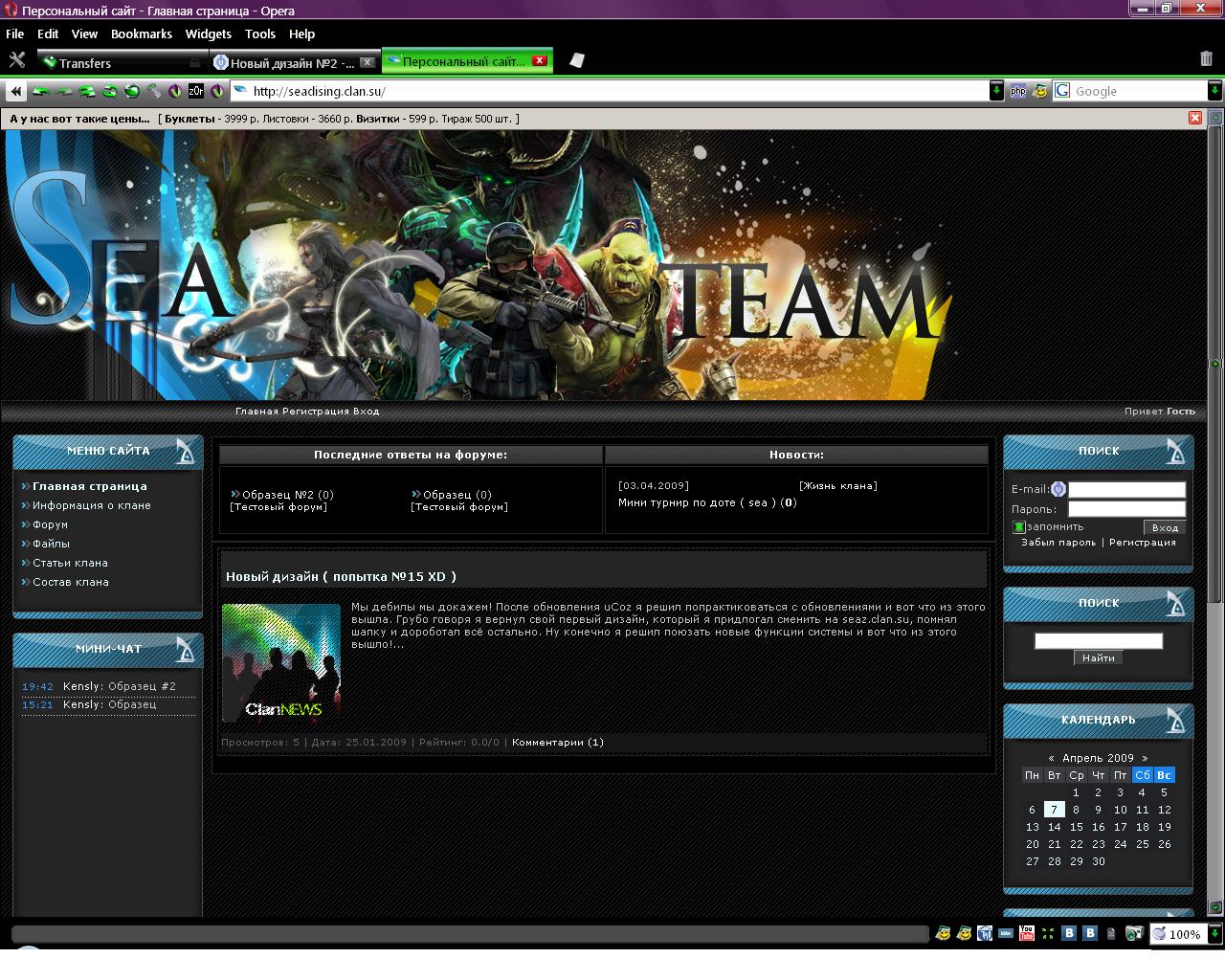This screenshot has width=1225, height=980.
Task: Open the Widgets menu
Action: pos(209,33)
